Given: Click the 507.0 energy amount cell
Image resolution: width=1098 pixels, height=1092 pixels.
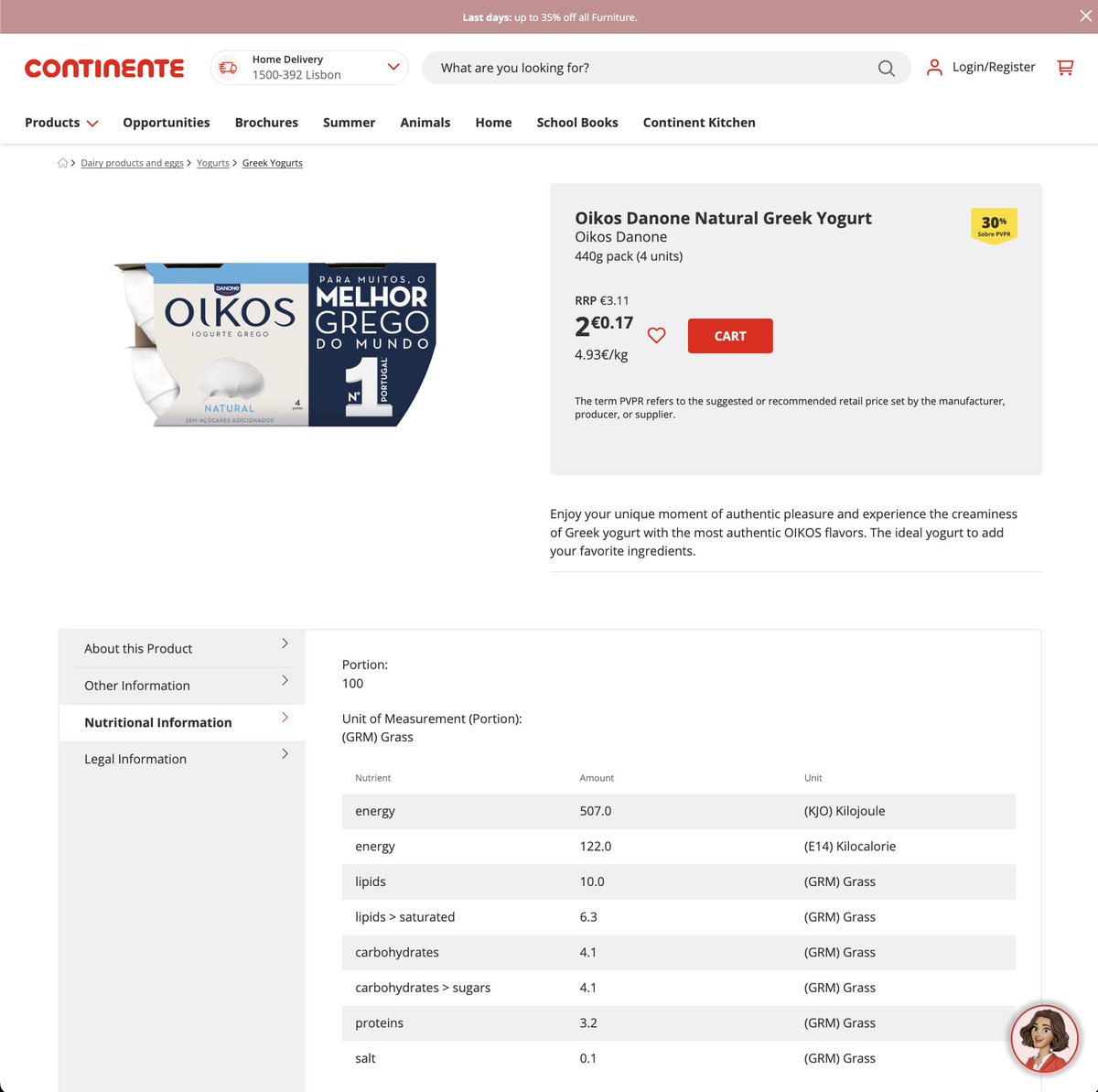Looking at the screenshot, I should point(596,811).
